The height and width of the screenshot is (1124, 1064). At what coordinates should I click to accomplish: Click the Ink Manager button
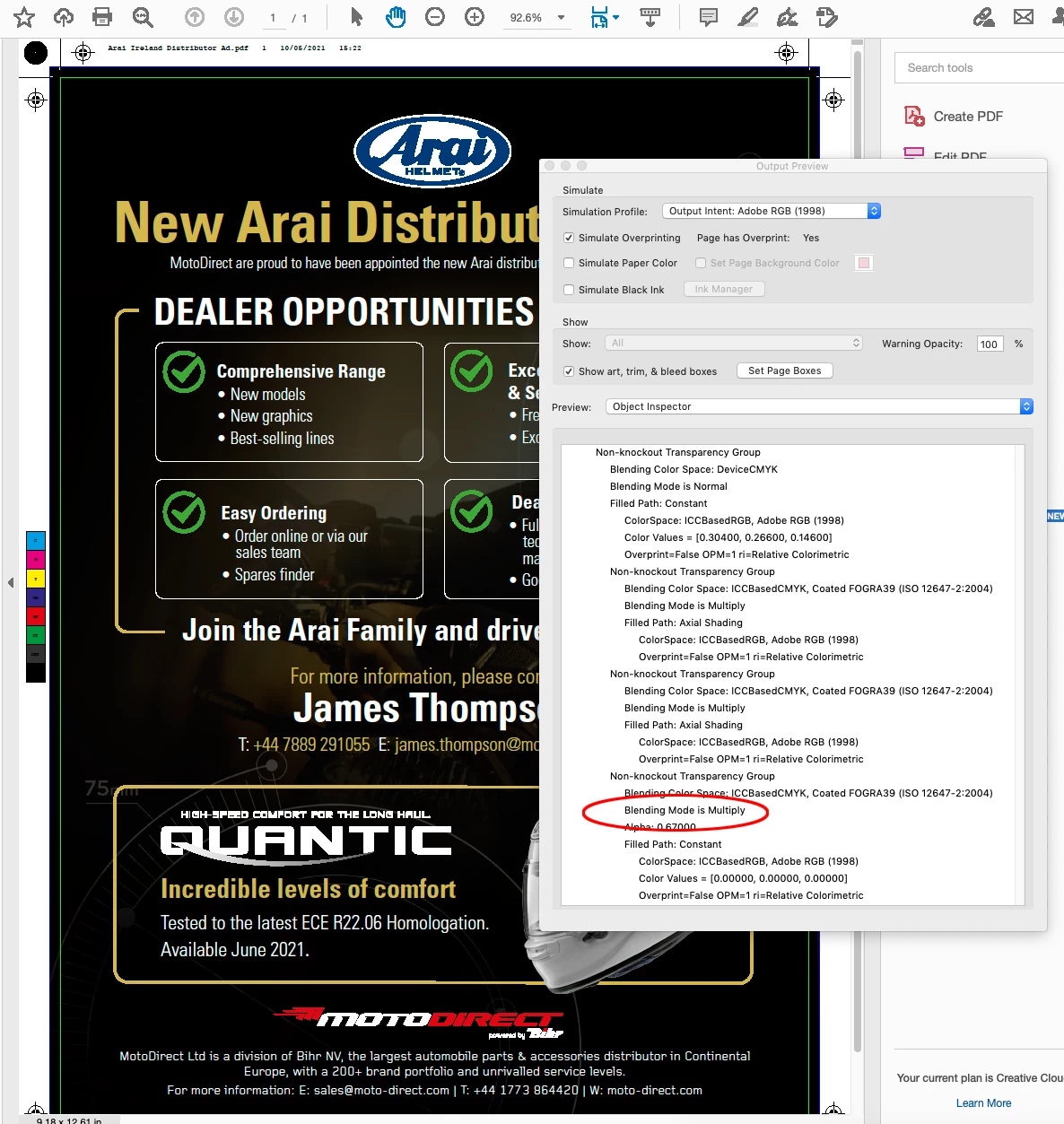click(x=724, y=289)
